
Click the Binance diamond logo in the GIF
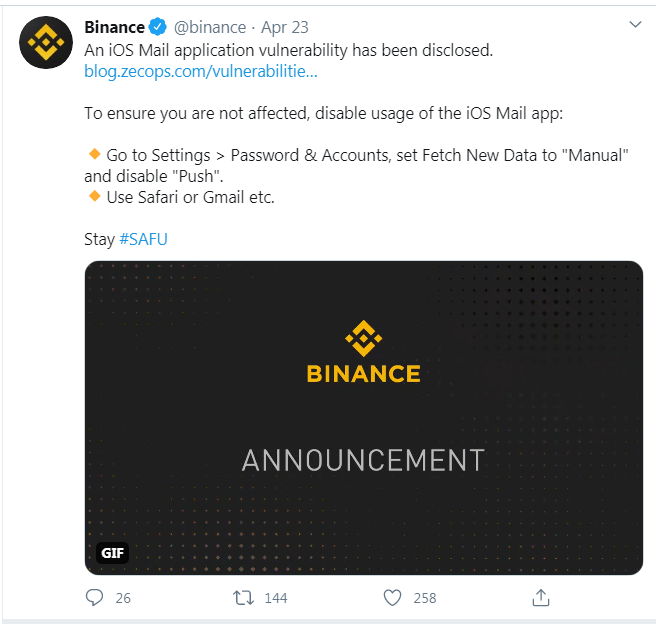(x=363, y=338)
